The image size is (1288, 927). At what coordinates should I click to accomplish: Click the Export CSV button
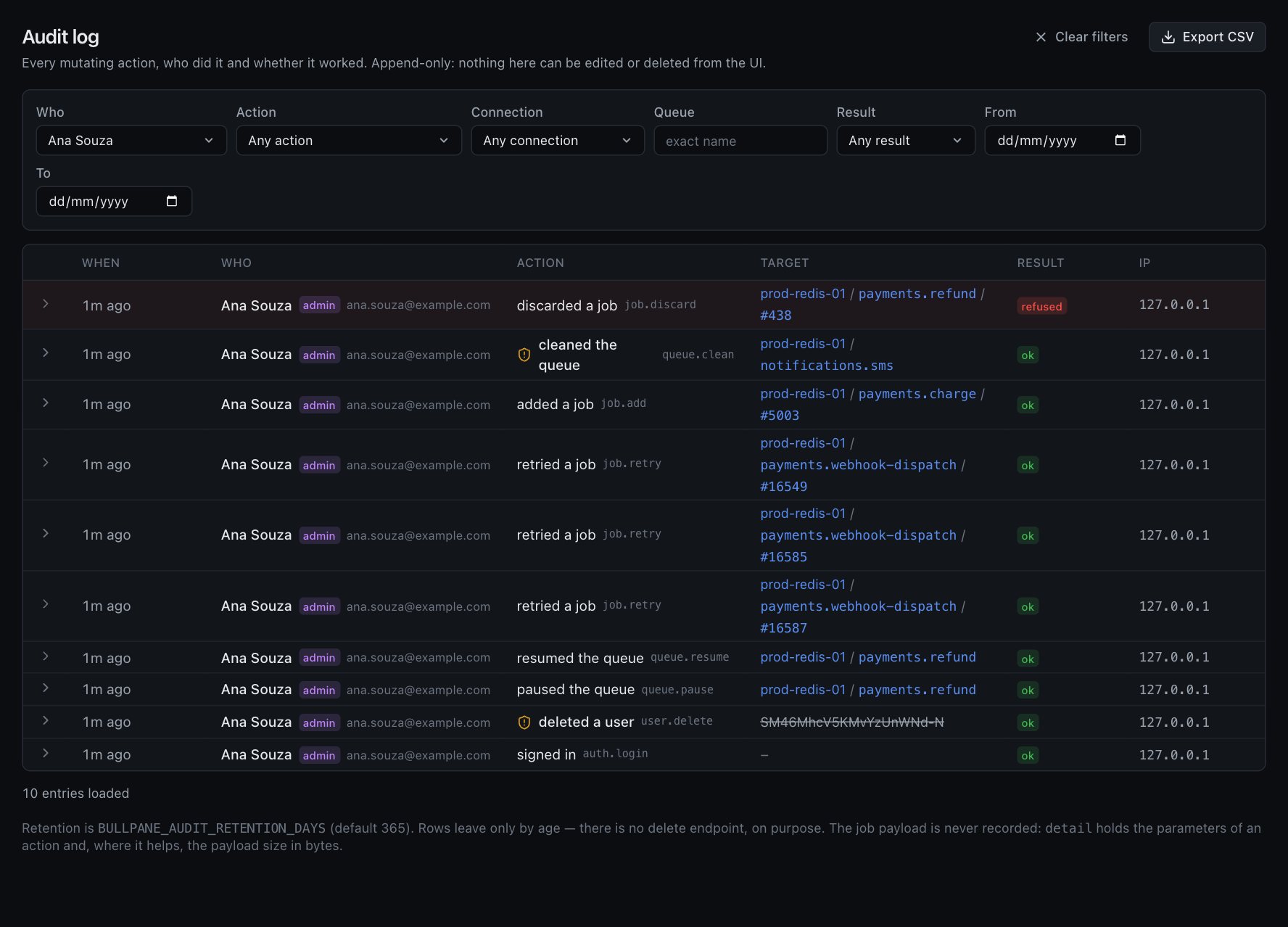click(1207, 37)
